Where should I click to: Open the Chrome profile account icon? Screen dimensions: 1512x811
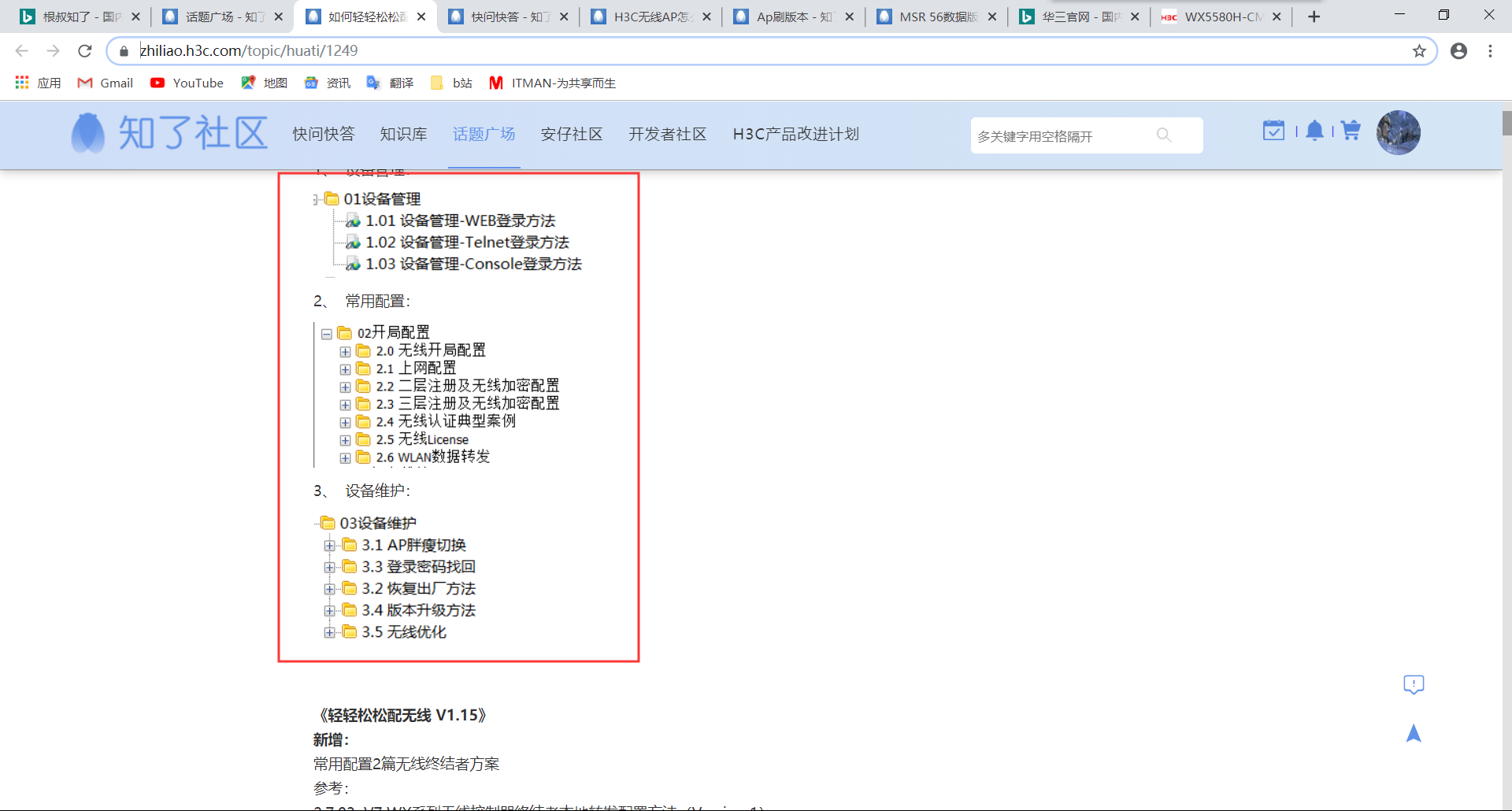pos(1458,51)
